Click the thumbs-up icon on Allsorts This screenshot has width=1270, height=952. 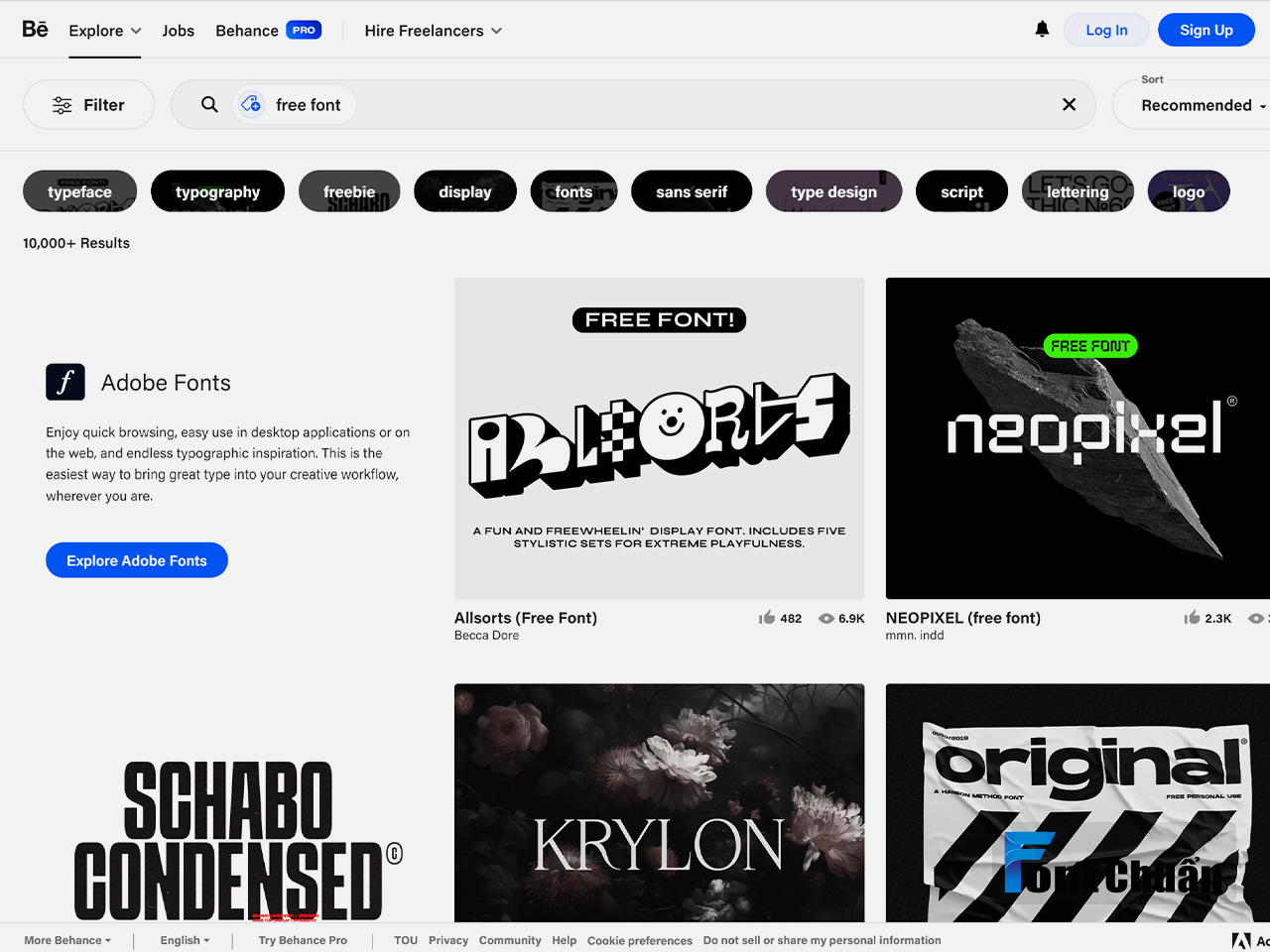pyautogui.click(x=767, y=618)
